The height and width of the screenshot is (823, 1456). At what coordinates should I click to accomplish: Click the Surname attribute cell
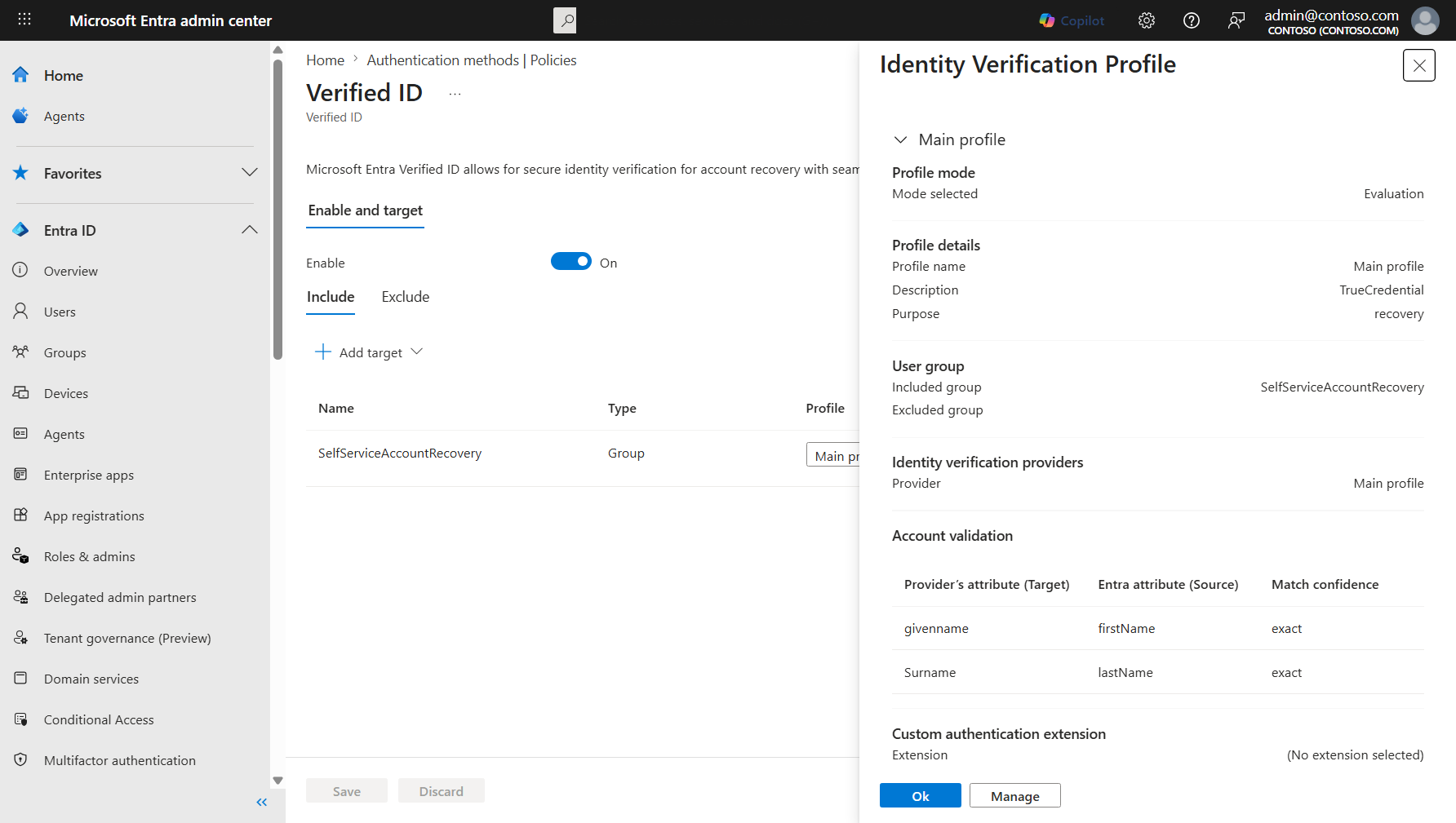point(930,672)
